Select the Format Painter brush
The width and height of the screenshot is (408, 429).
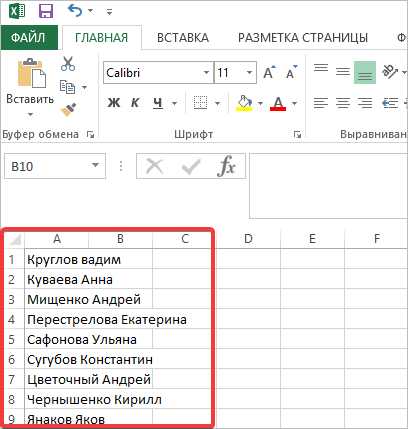pyautogui.click(x=68, y=110)
